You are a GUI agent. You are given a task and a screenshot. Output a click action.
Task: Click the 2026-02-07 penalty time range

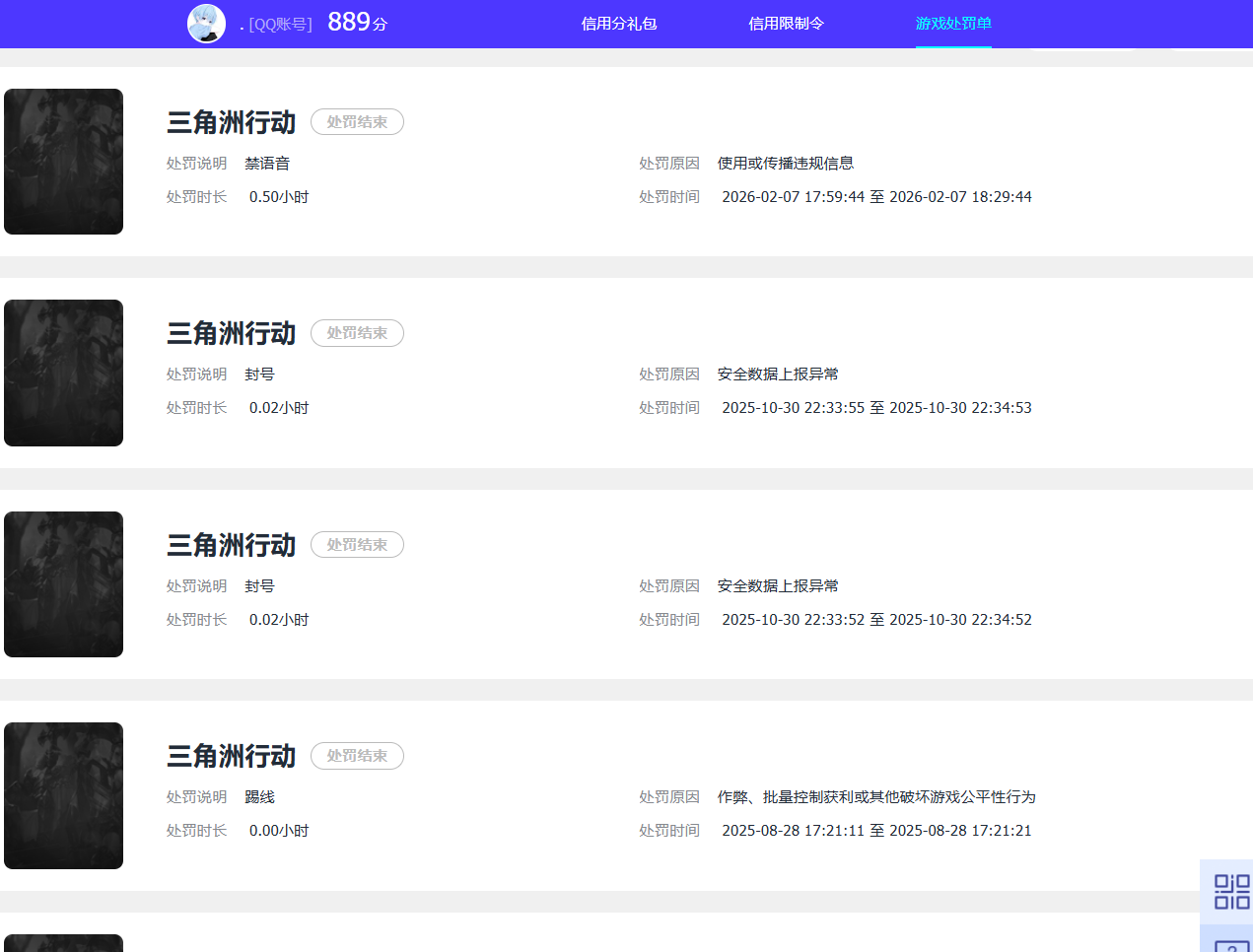pyautogui.click(x=873, y=196)
